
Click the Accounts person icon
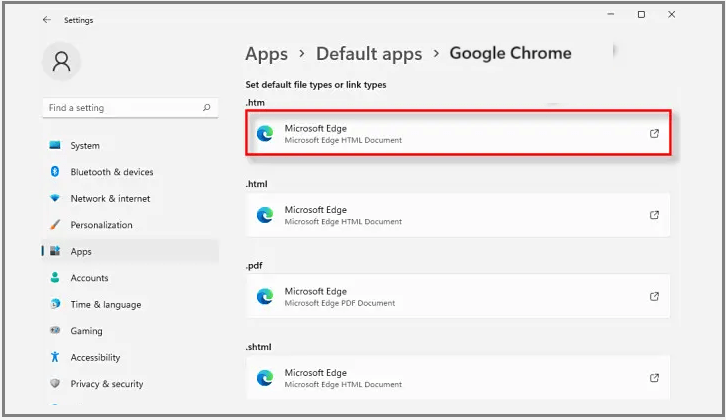55,277
